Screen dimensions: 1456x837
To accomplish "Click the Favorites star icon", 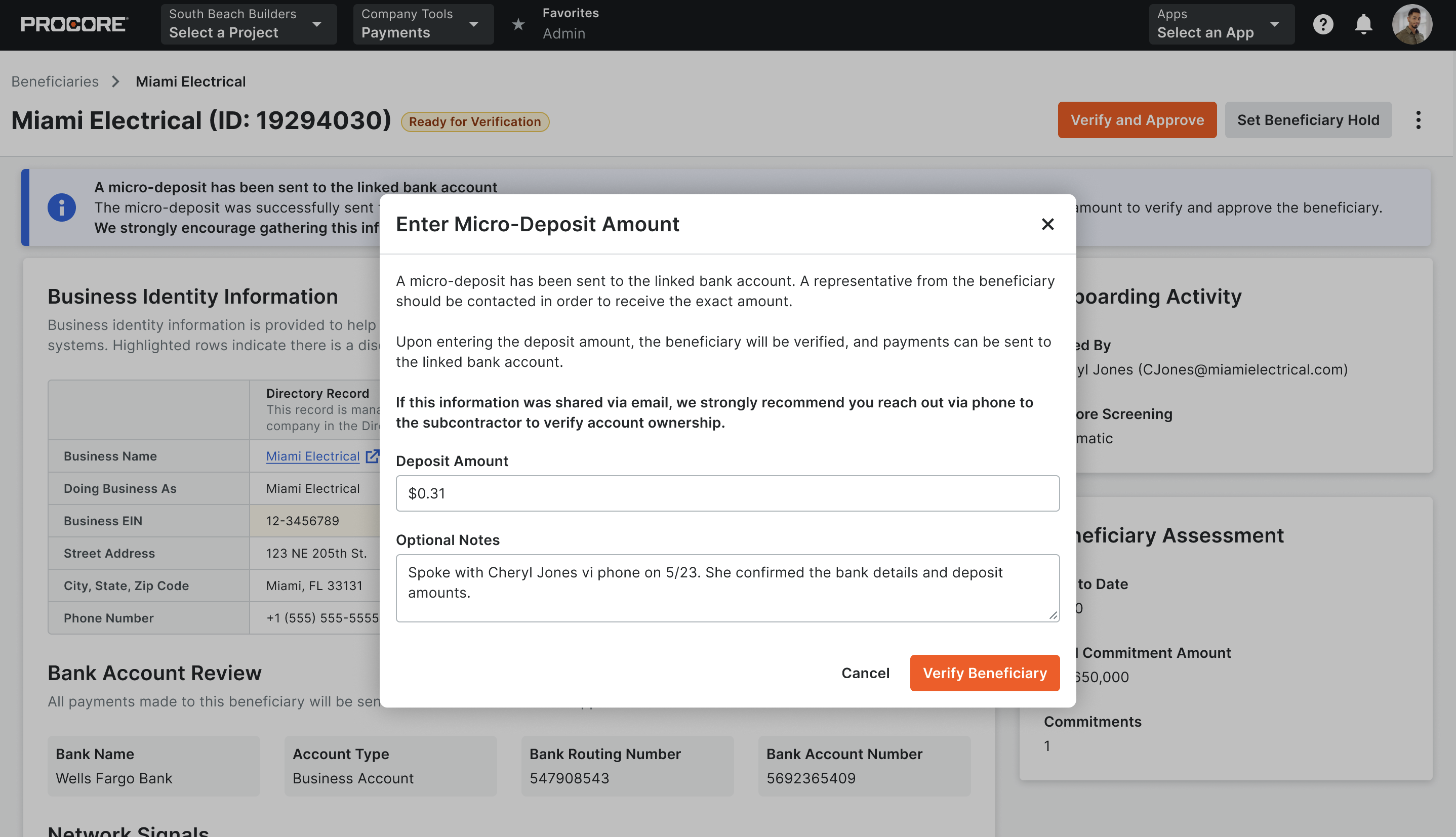I will (x=518, y=24).
